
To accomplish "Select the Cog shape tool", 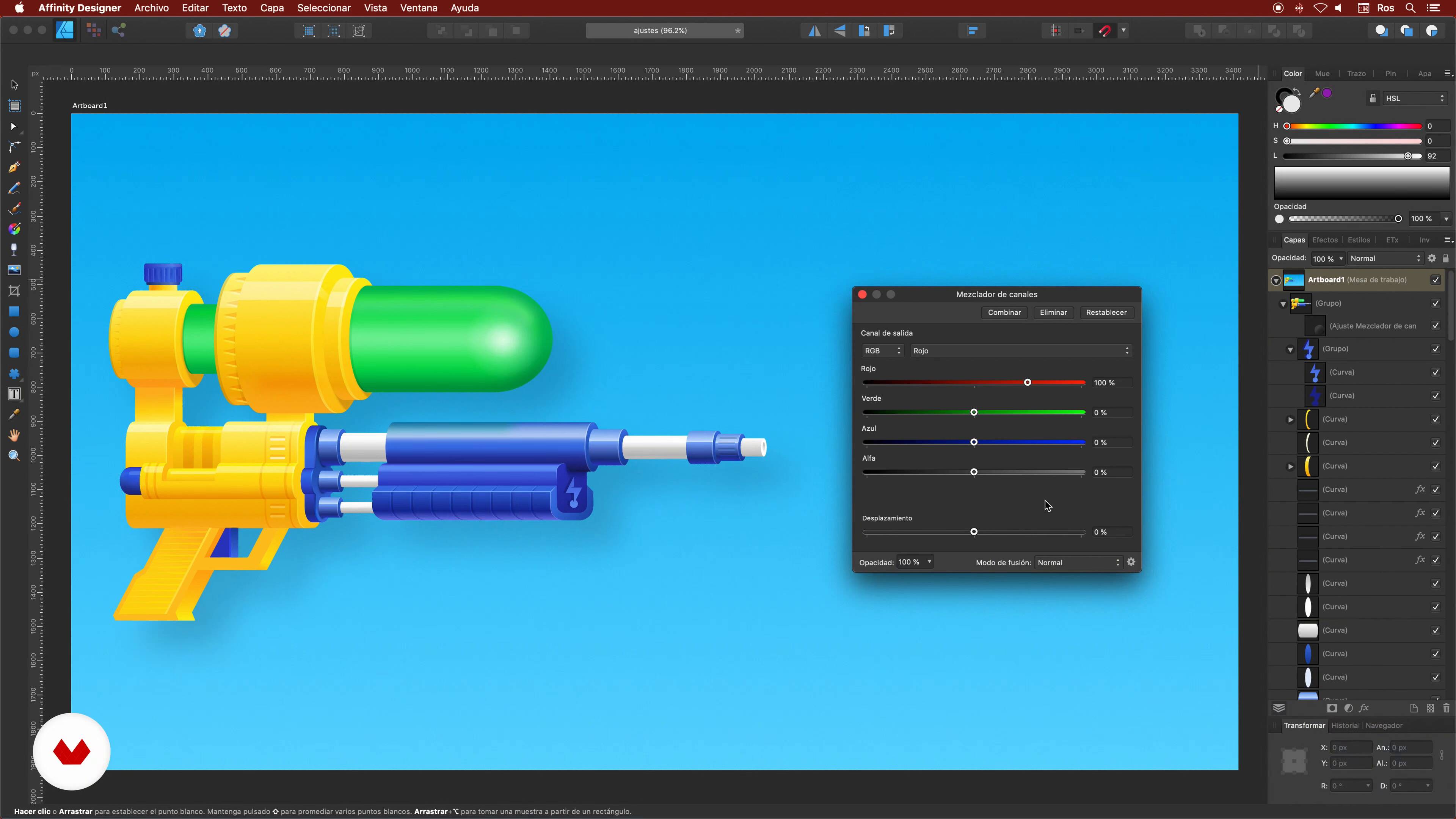I will click(x=15, y=373).
